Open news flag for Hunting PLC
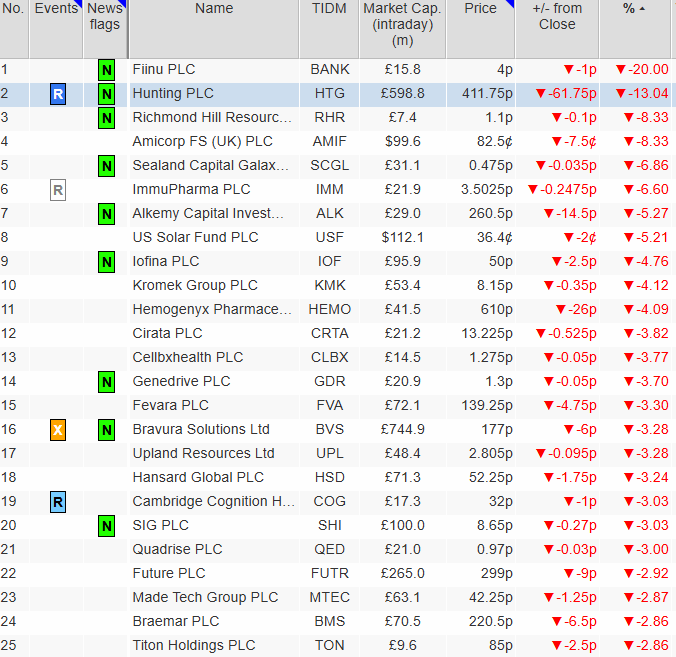Image resolution: width=676 pixels, height=657 pixels. tap(106, 94)
